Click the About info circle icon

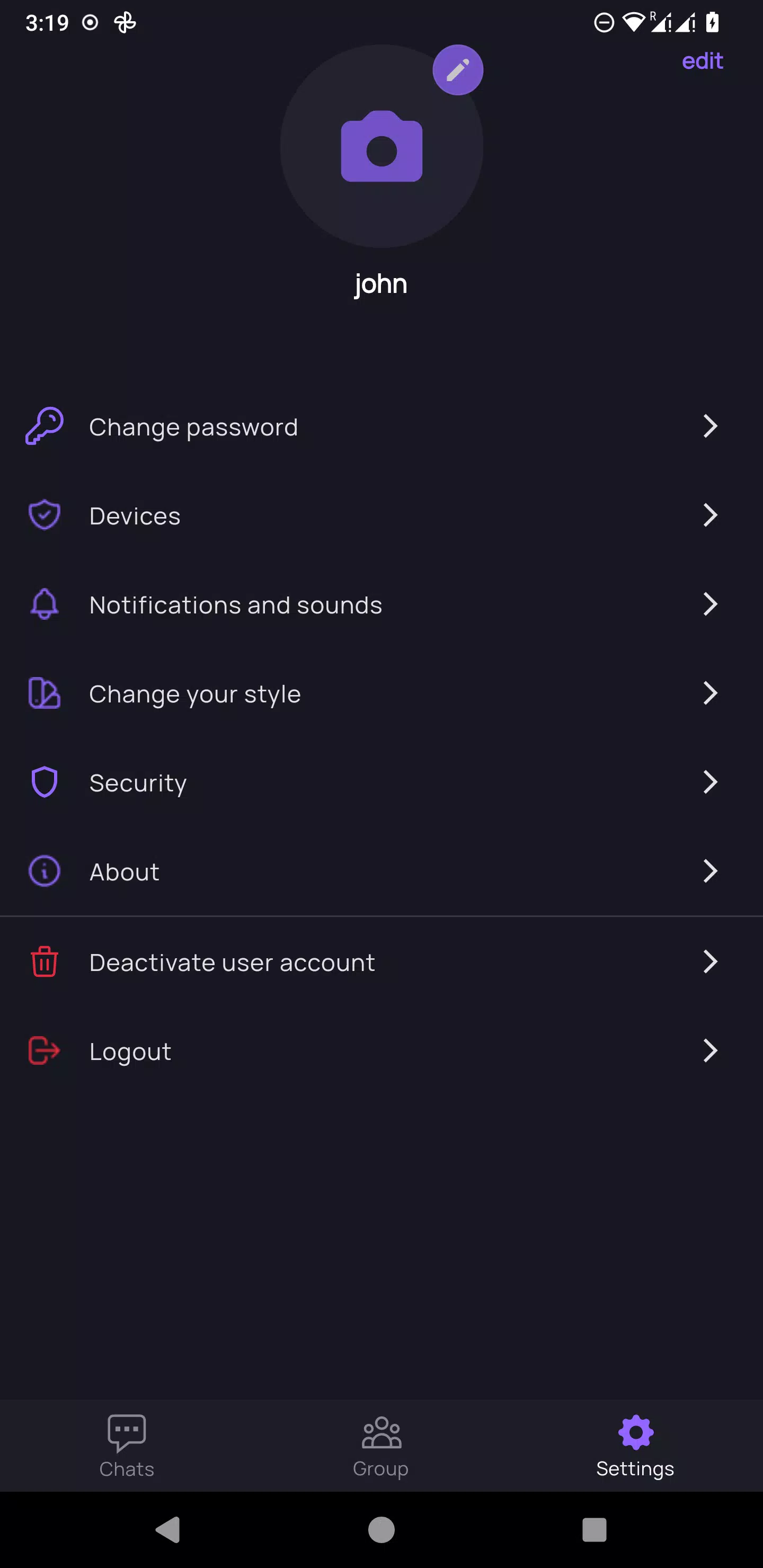click(x=45, y=871)
